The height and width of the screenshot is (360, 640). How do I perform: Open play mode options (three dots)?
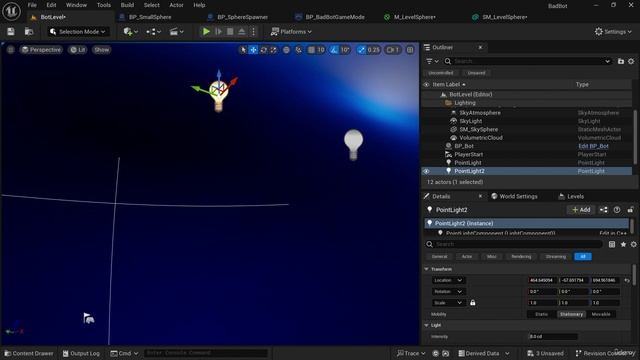pyautogui.click(x=253, y=31)
